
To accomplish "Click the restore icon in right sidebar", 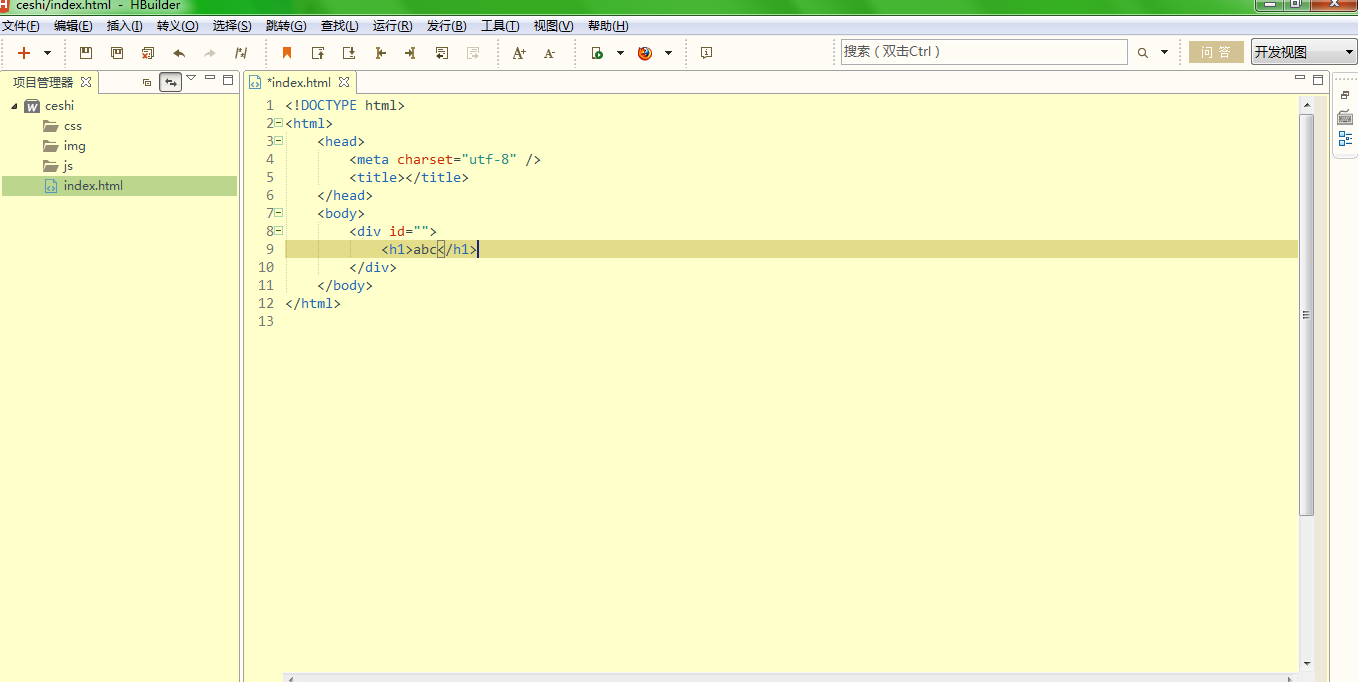I will tap(1345, 95).
